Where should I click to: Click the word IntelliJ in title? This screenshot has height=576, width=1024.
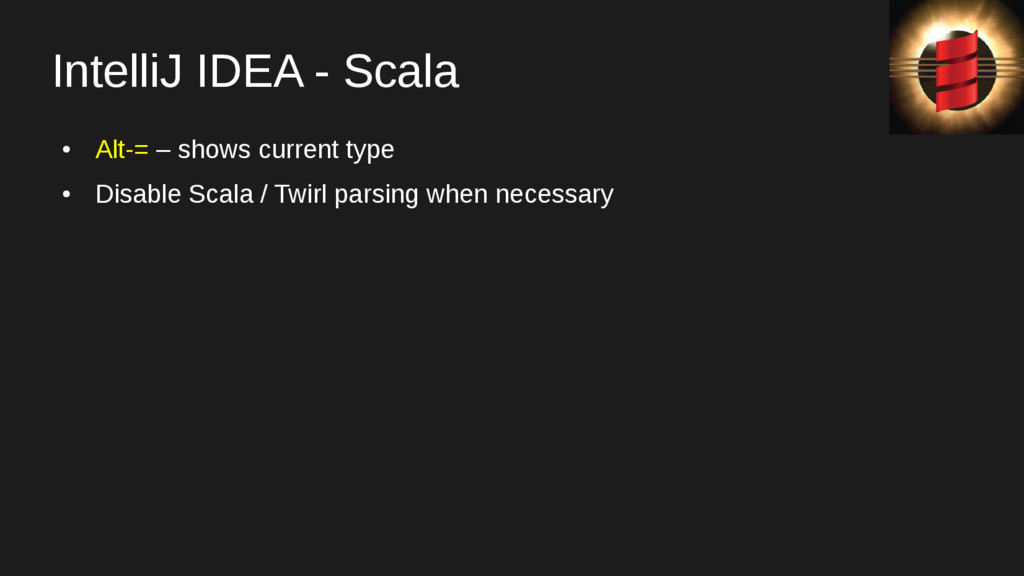pyautogui.click(x=118, y=72)
